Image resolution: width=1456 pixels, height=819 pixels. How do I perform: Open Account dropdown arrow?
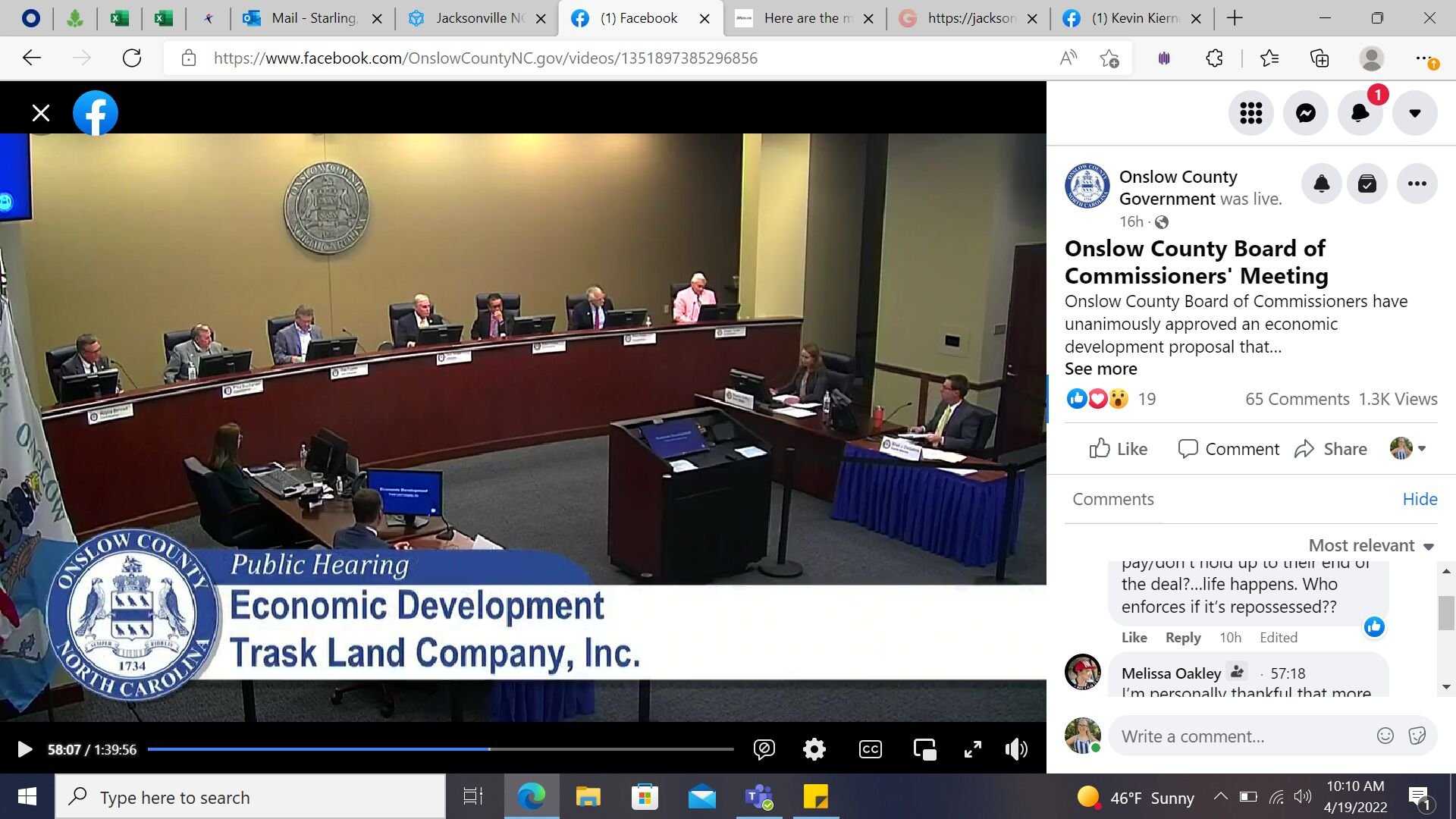click(x=1414, y=114)
